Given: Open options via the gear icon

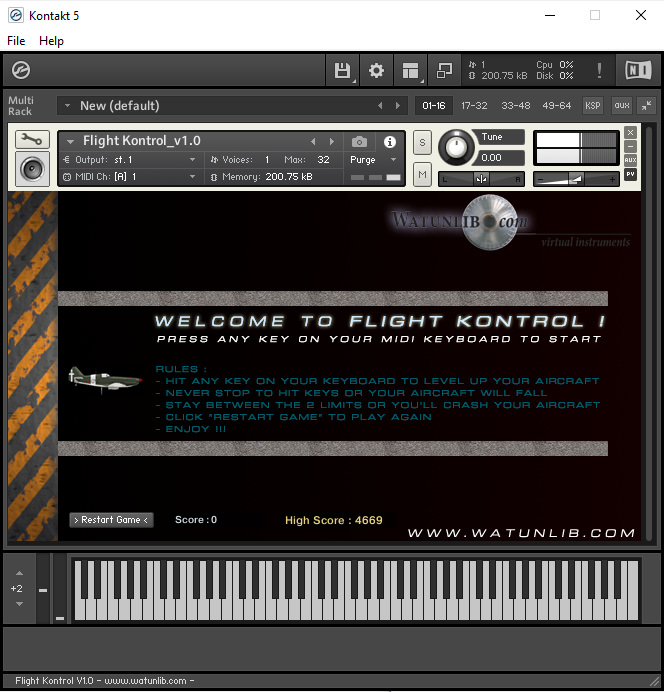Looking at the screenshot, I should coord(376,71).
